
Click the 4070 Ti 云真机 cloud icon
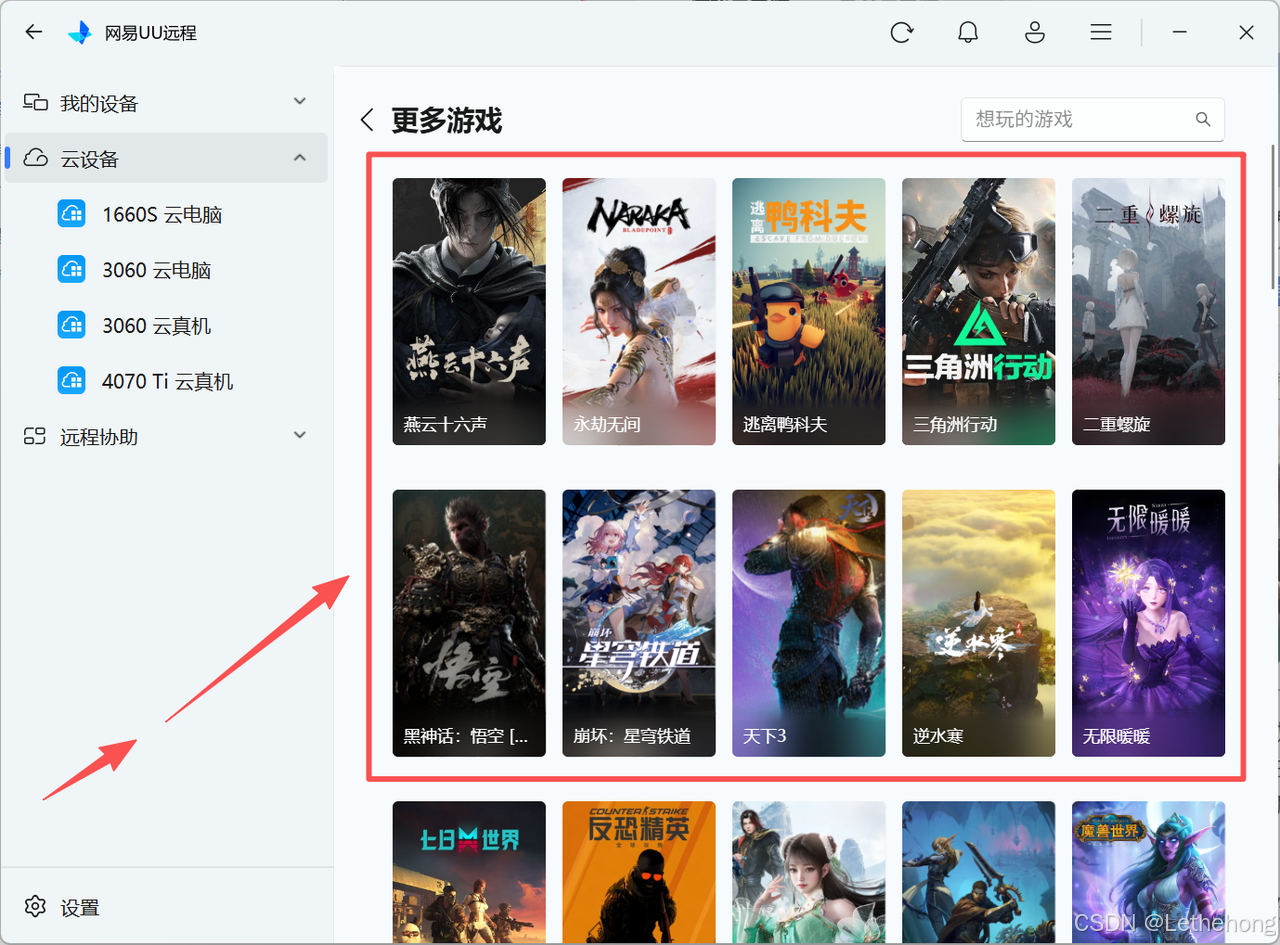pyautogui.click(x=71, y=381)
